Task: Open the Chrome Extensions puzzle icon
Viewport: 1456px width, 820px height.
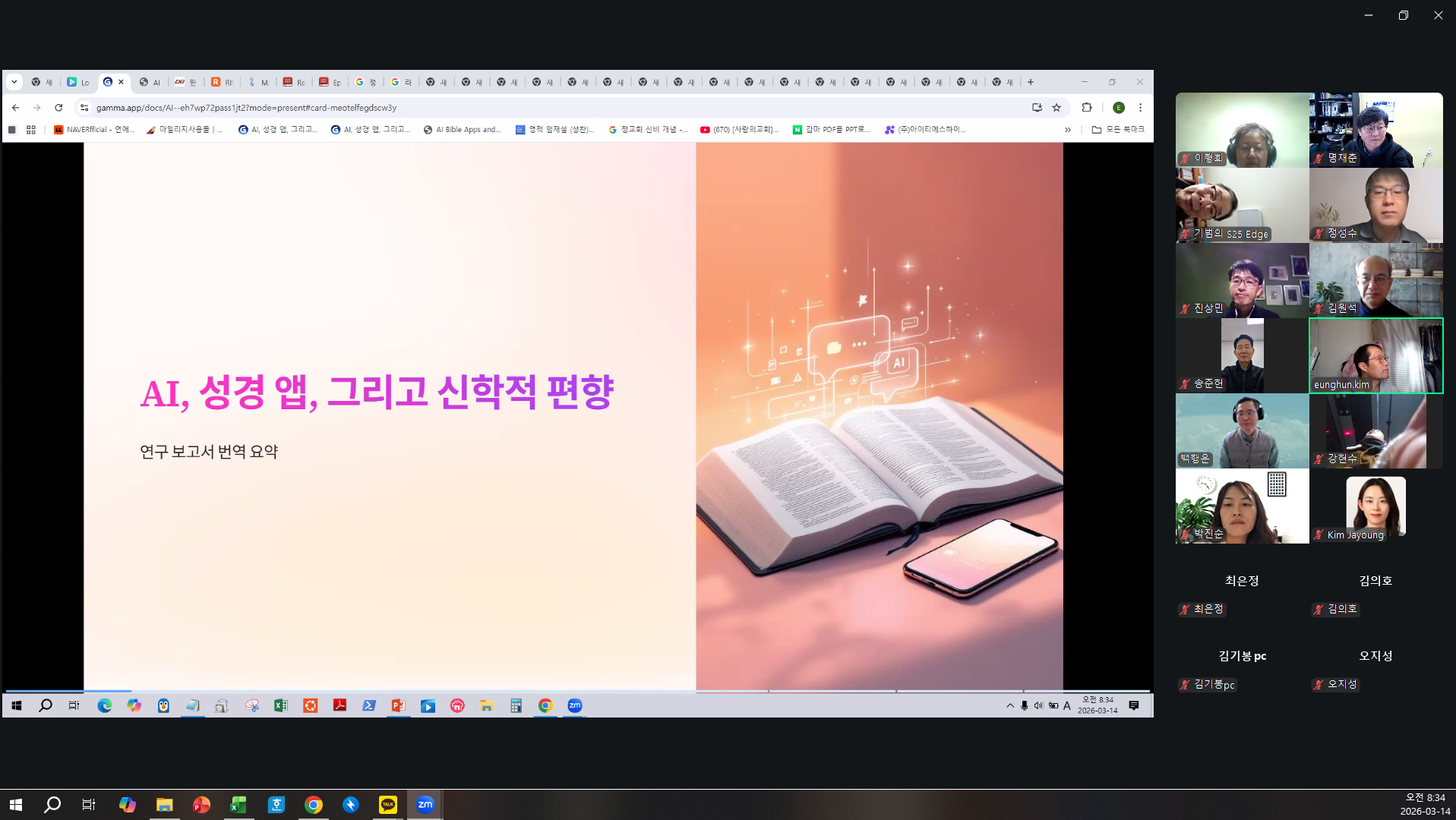Action: (1086, 108)
